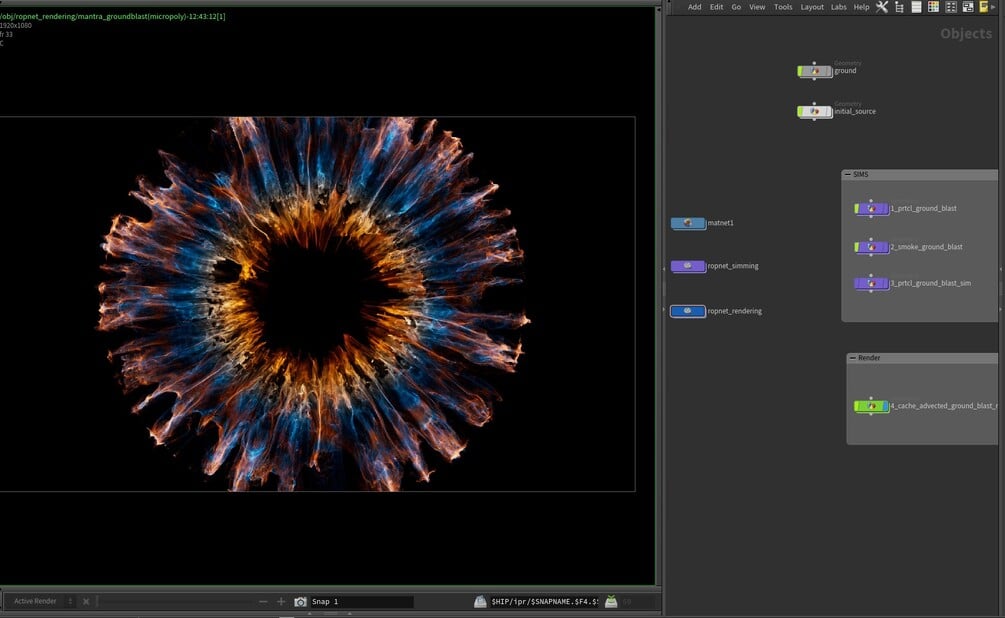Click the Snap 1 name field
The height and width of the screenshot is (618, 1005).
pyautogui.click(x=361, y=601)
